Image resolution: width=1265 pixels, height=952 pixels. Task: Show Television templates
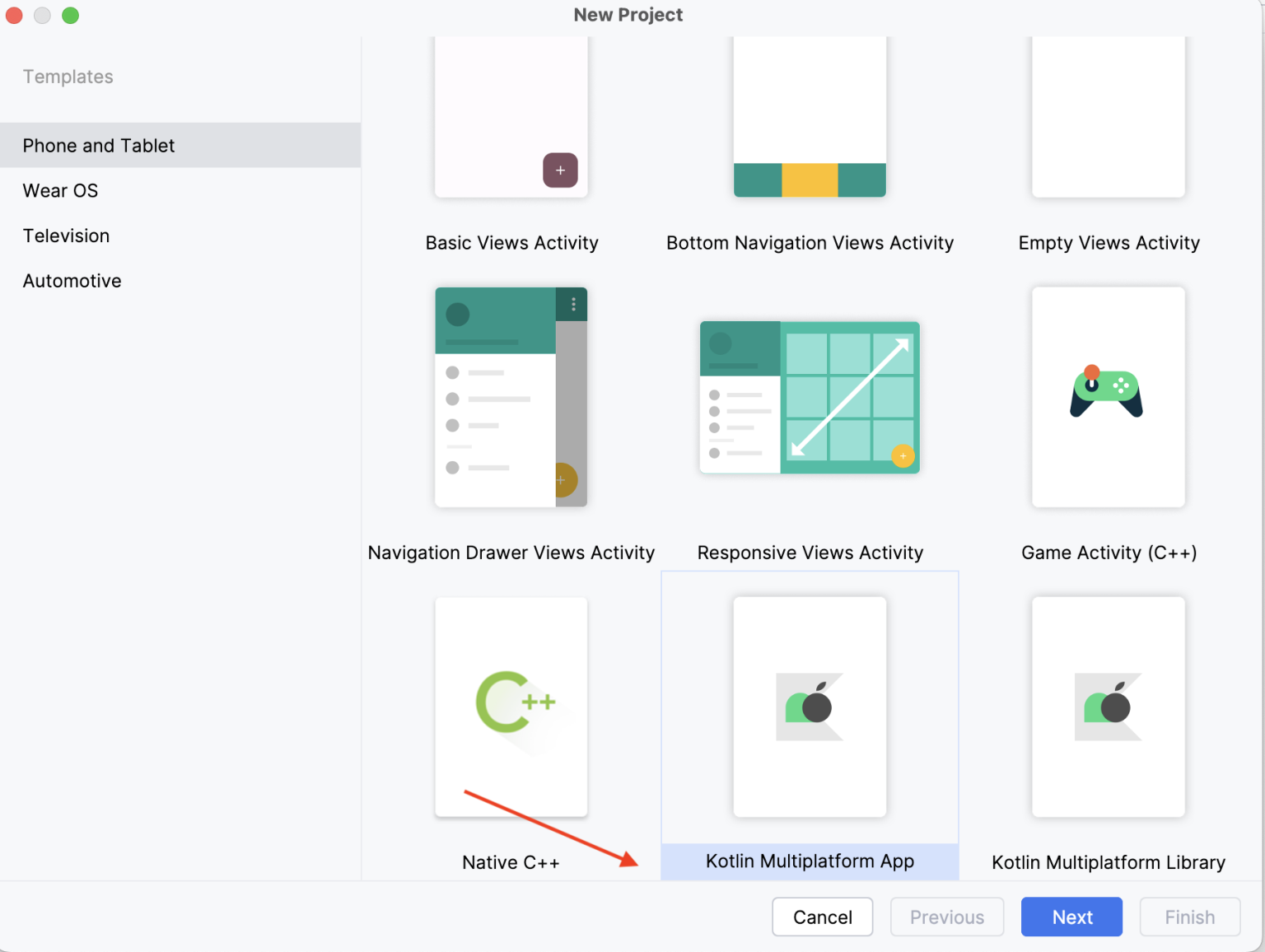click(x=66, y=236)
